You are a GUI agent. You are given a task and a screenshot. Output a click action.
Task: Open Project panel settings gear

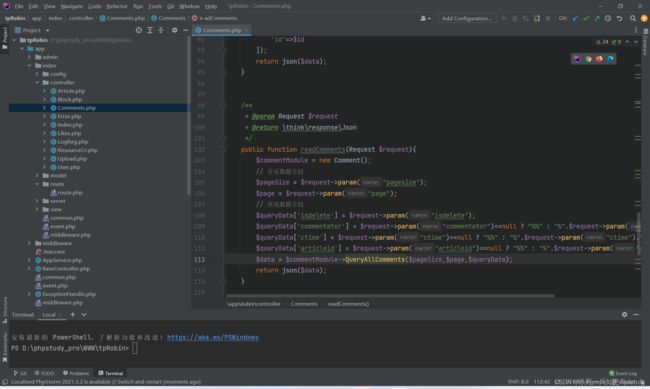(x=174, y=30)
